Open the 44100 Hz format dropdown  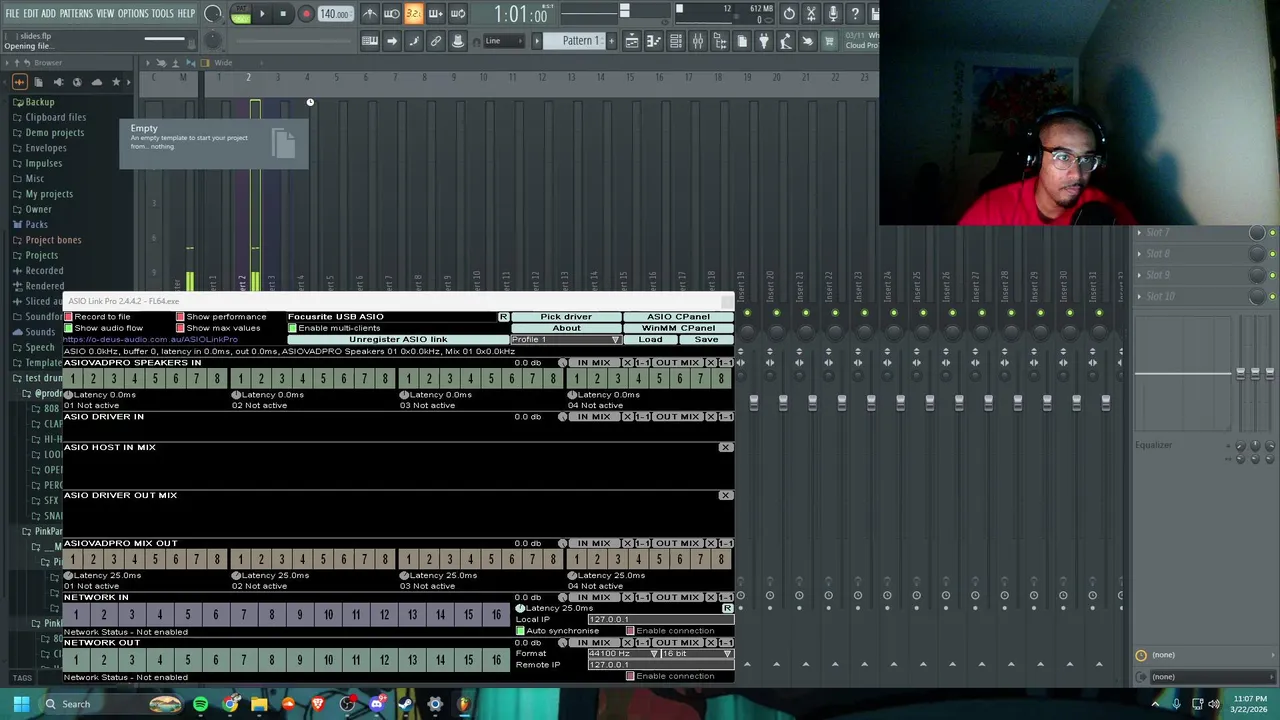(623, 654)
